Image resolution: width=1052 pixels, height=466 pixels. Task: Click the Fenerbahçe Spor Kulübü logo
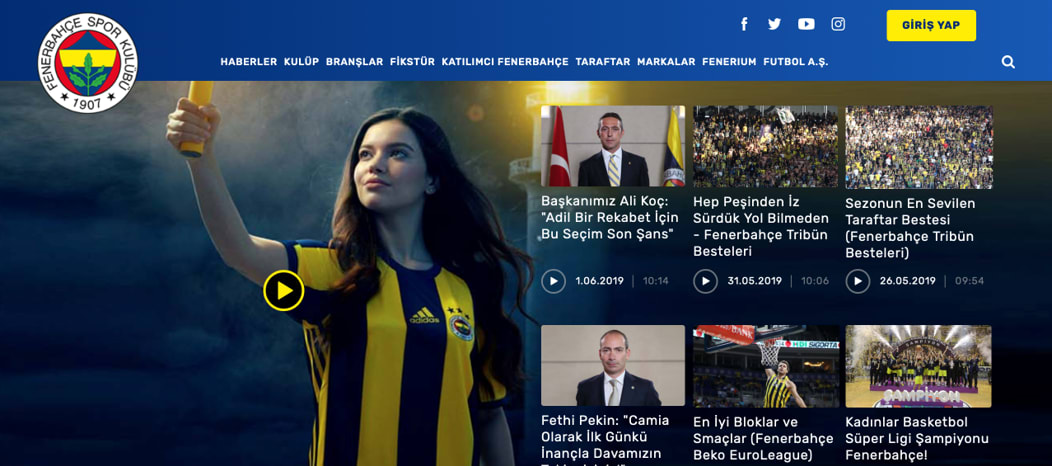click(88, 63)
